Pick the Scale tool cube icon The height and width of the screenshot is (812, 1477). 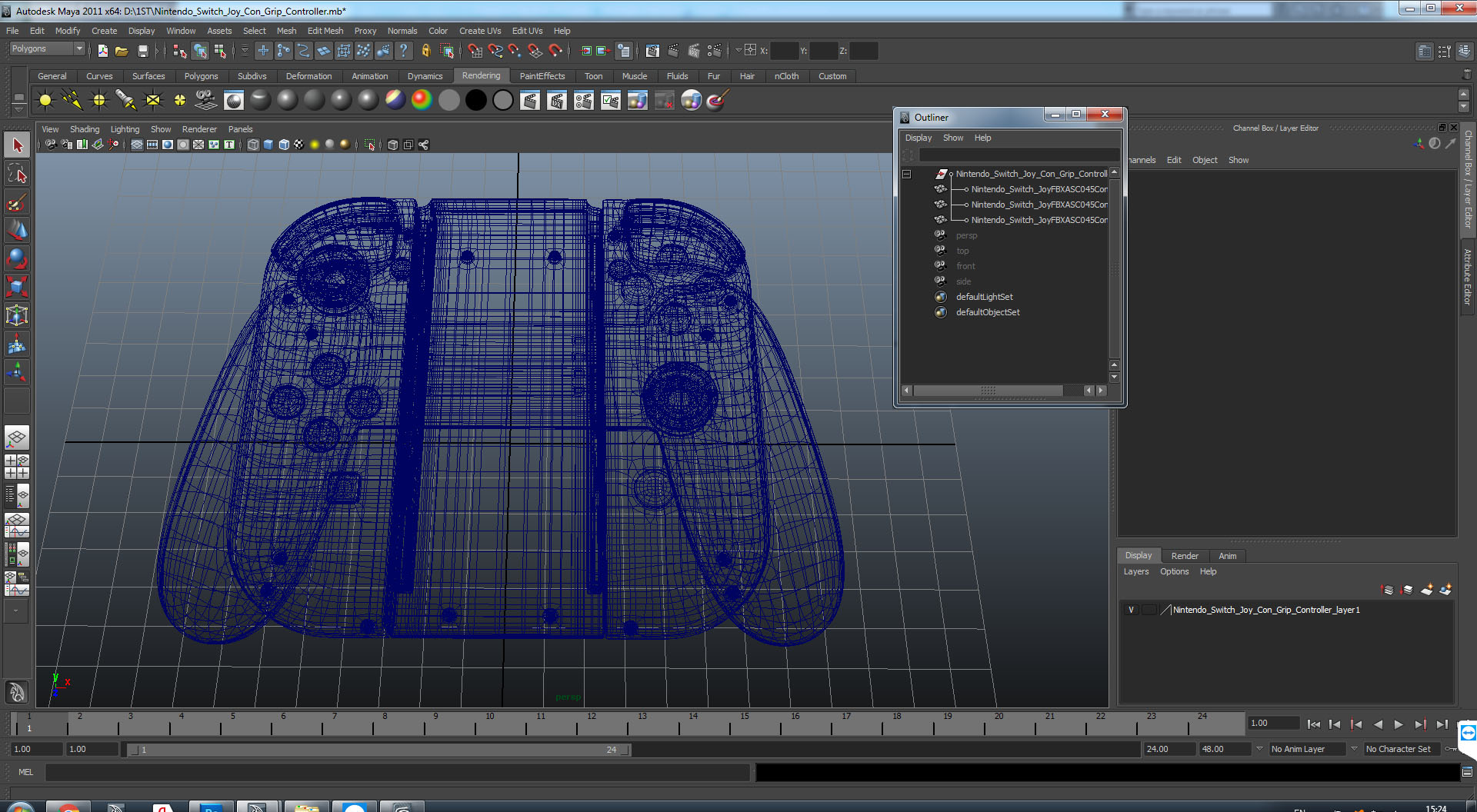tap(17, 287)
